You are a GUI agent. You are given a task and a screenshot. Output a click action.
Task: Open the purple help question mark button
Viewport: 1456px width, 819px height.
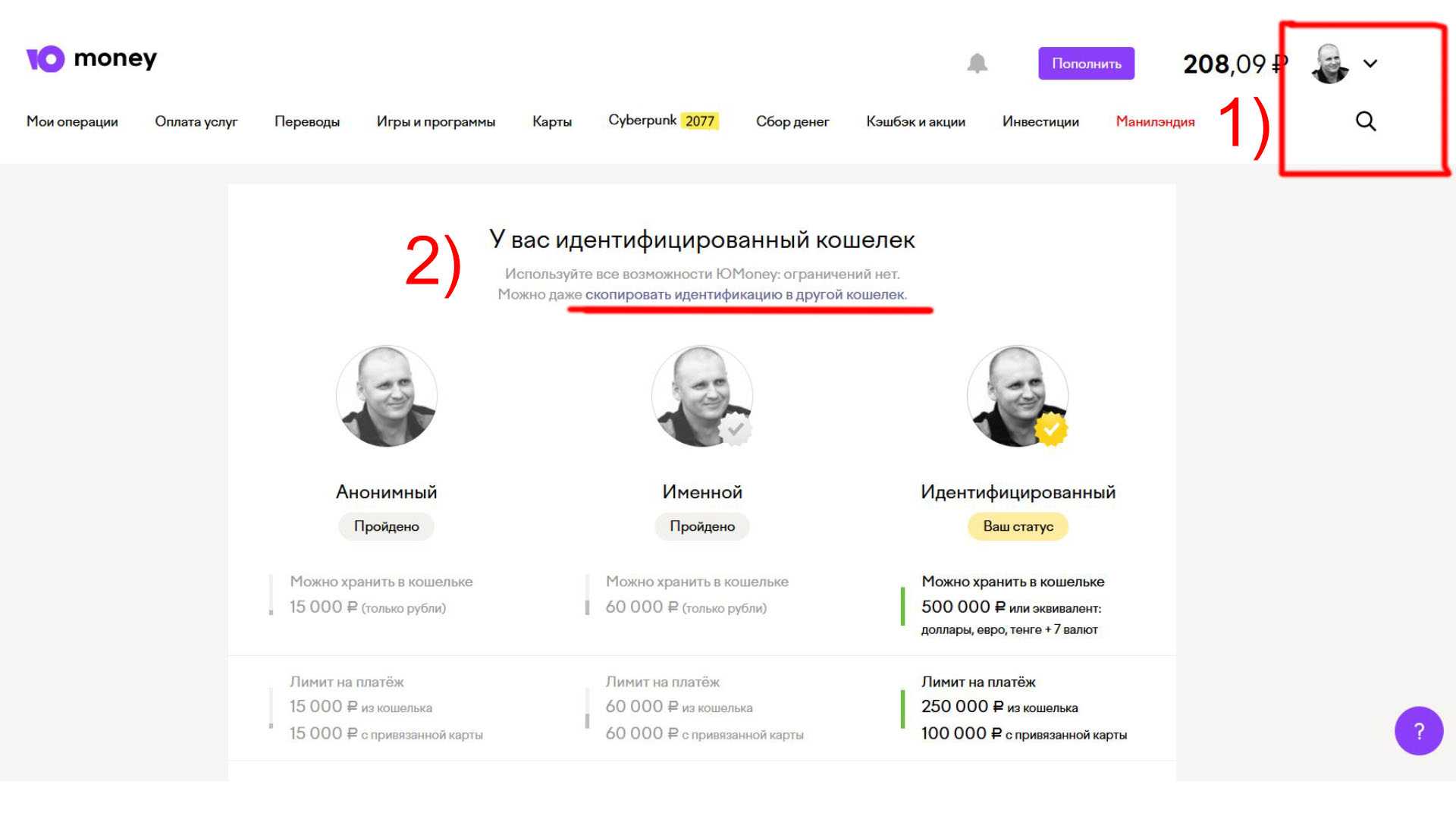(x=1419, y=731)
